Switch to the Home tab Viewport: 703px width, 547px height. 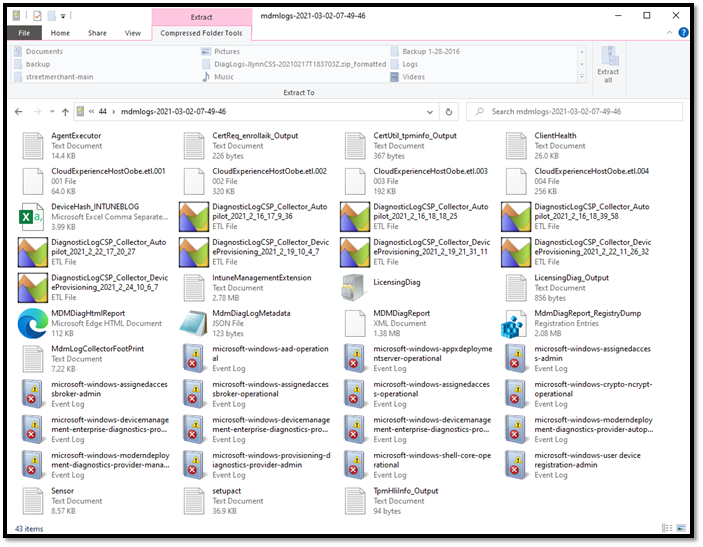click(60, 33)
